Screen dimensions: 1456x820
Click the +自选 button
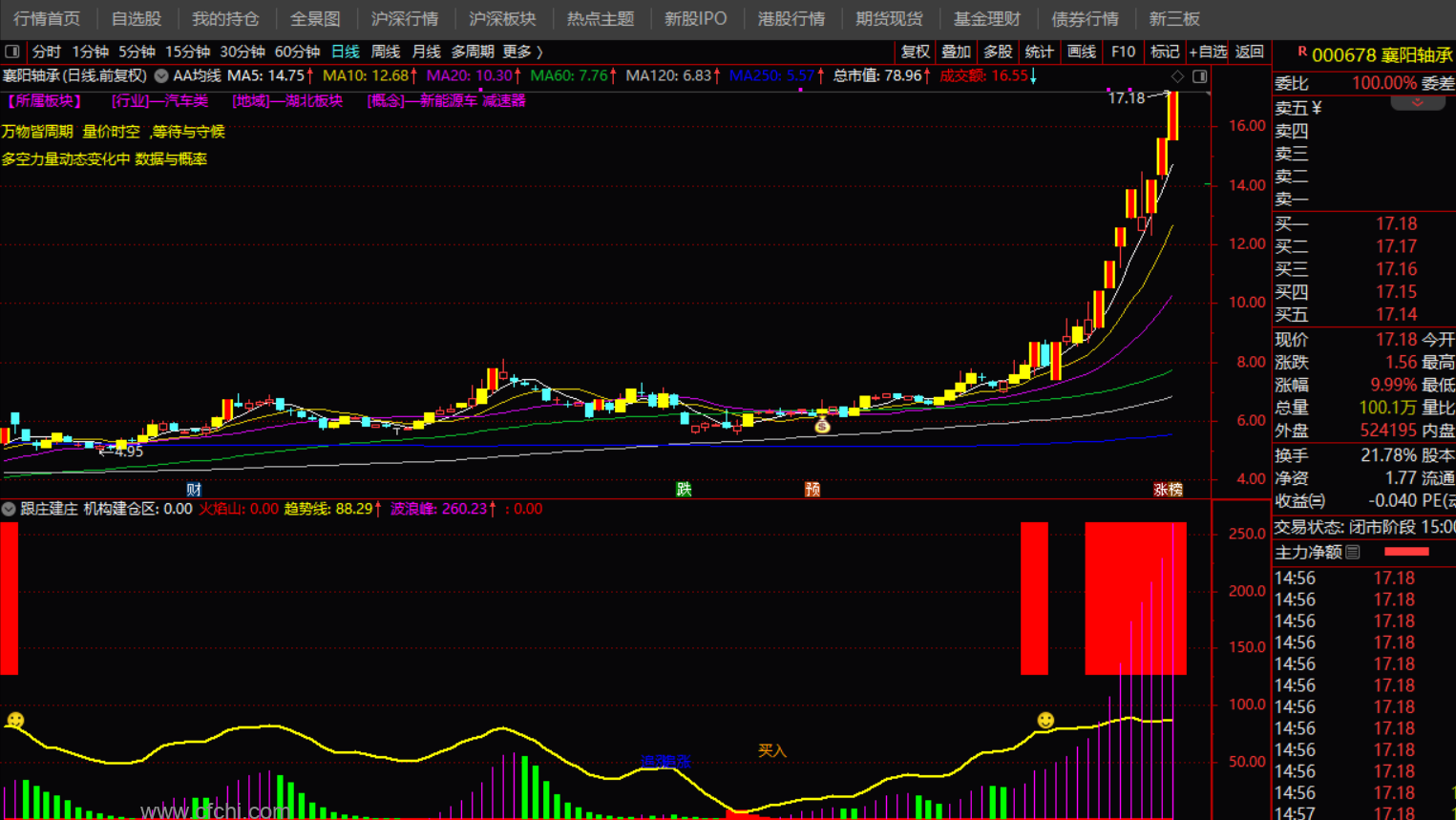point(1207,52)
